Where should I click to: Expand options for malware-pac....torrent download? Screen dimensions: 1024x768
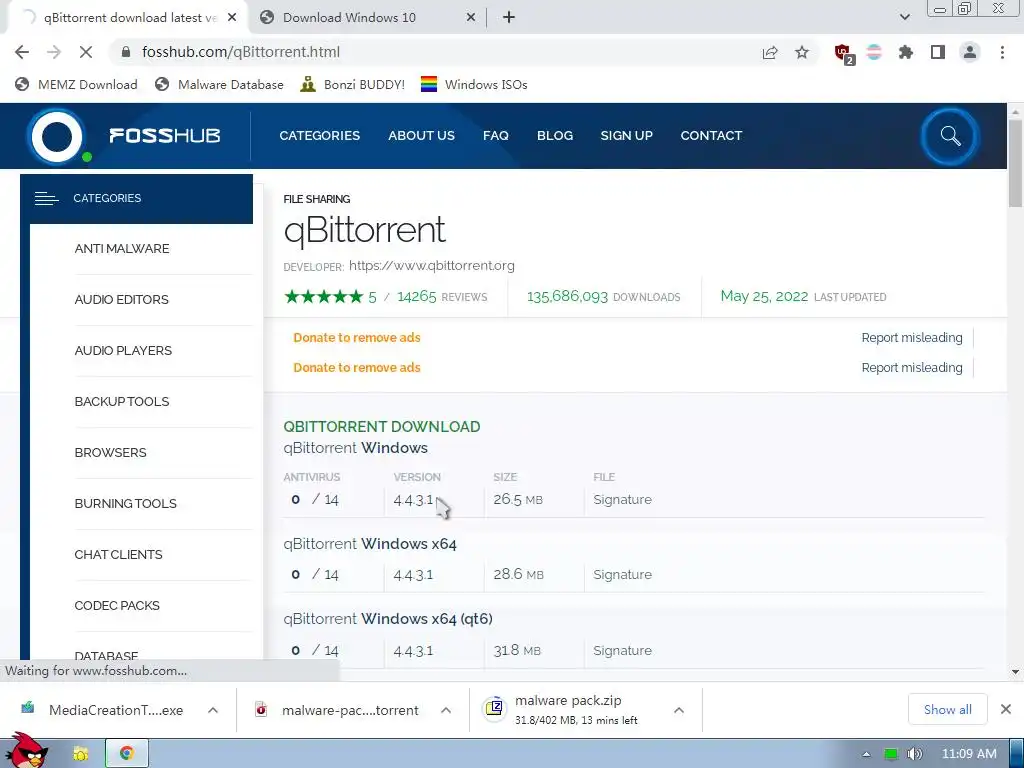coord(446,710)
